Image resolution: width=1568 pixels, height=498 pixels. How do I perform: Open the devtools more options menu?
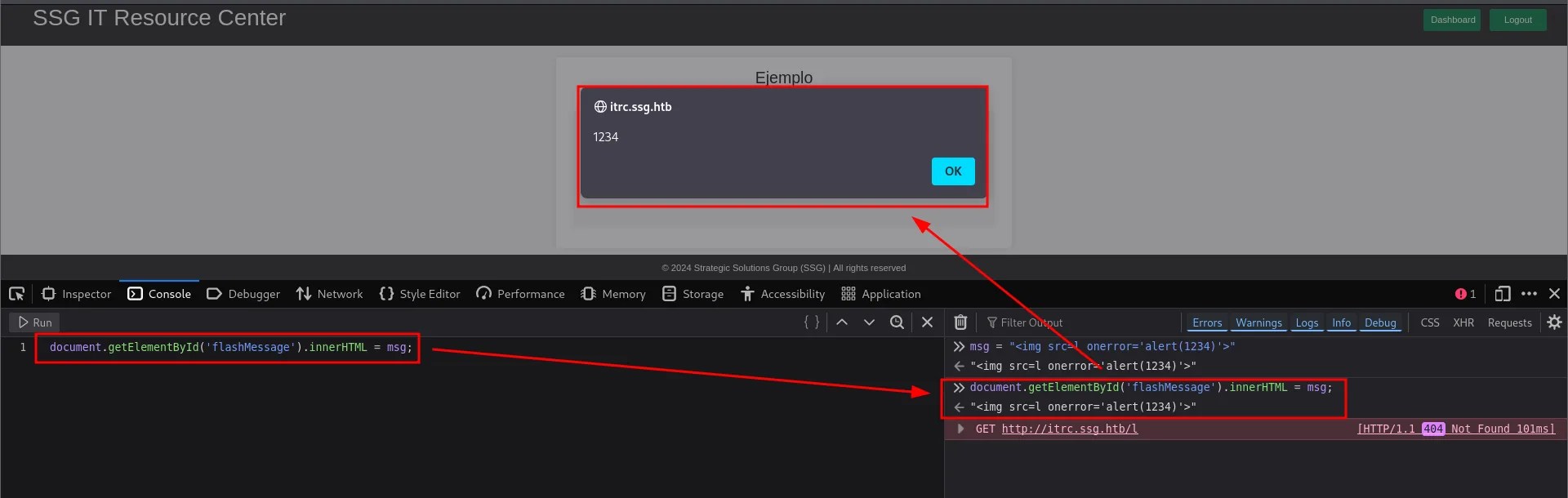(x=1530, y=294)
